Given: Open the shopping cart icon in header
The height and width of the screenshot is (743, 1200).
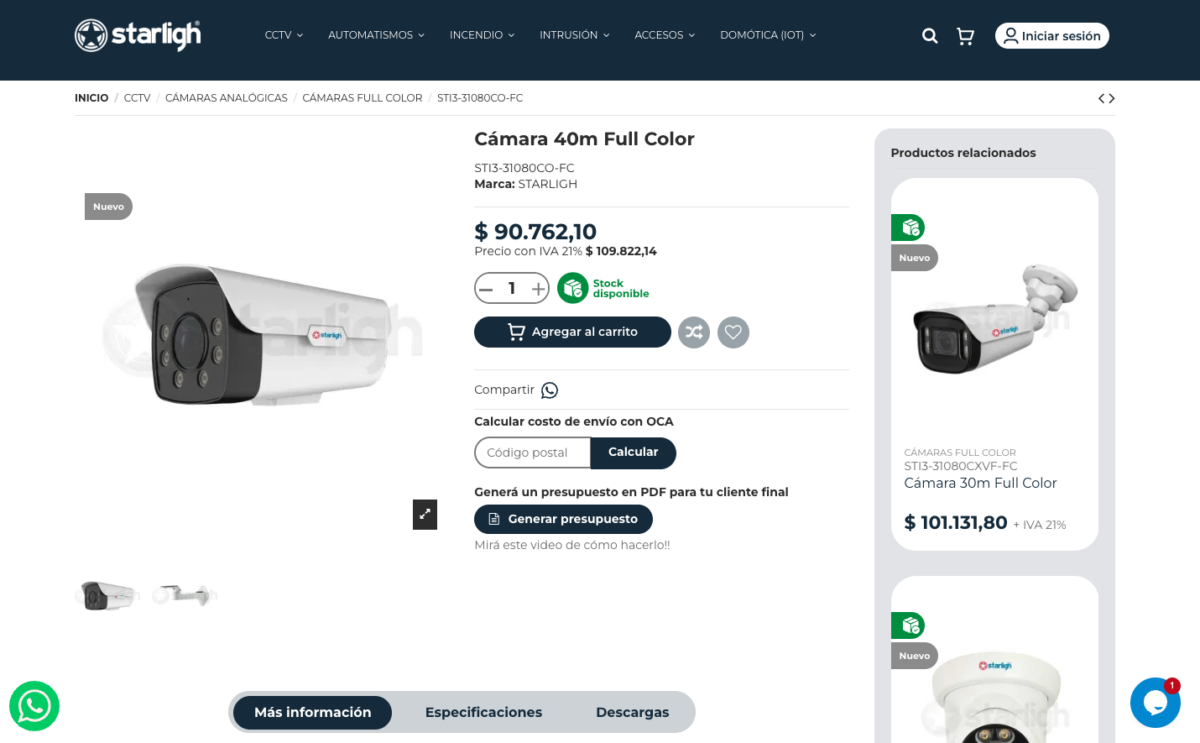Looking at the screenshot, I should click(x=965, y=36).
